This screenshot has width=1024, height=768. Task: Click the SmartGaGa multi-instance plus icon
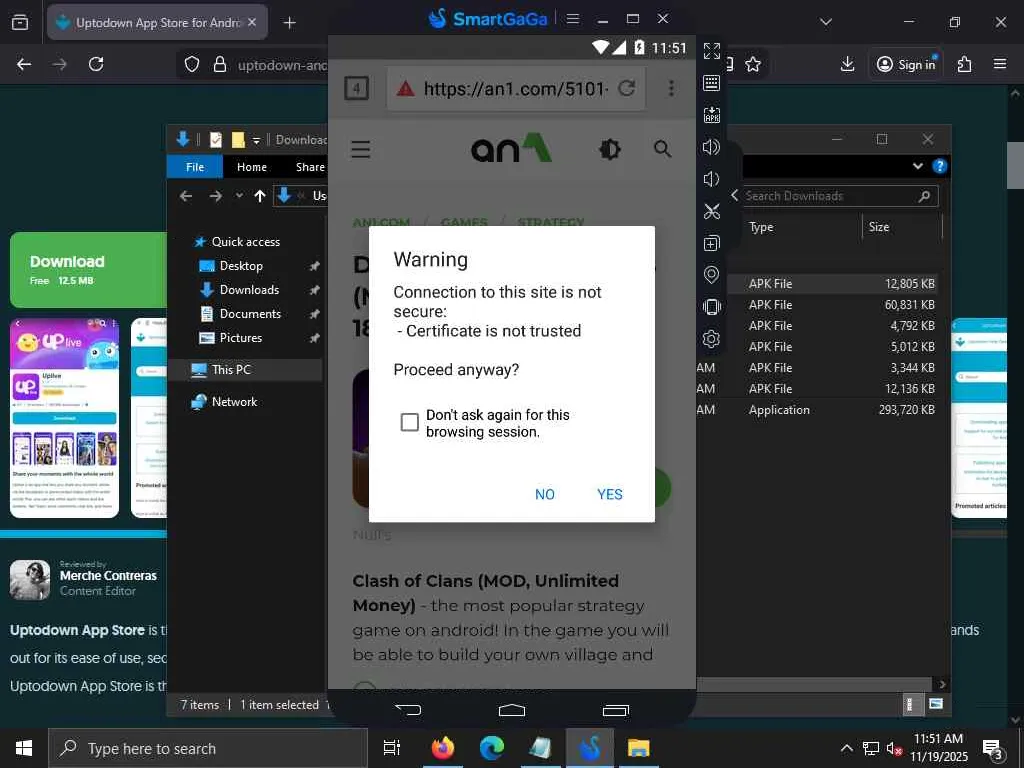pos(711,243)
